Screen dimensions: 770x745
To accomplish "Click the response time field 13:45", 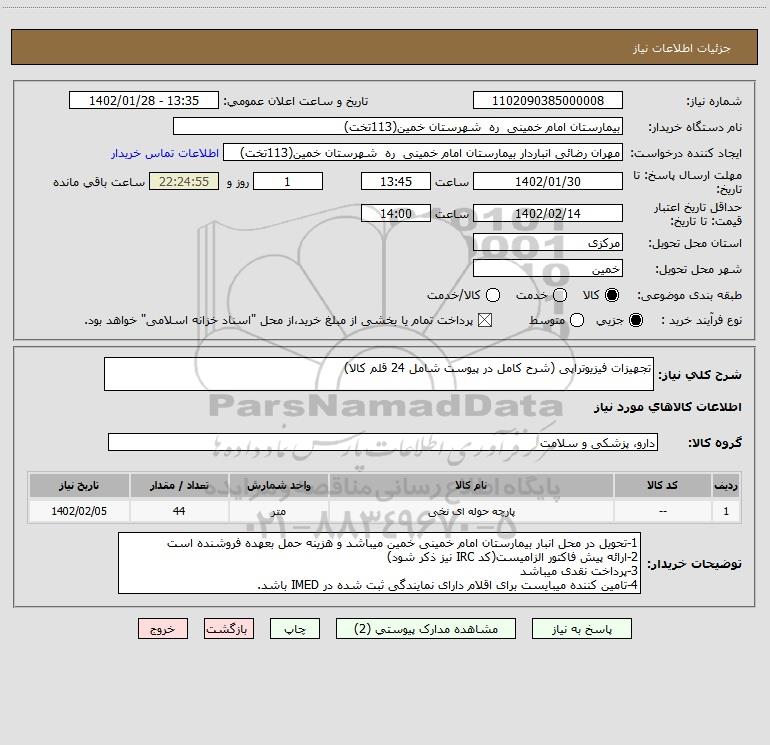I will coord(396,181).
